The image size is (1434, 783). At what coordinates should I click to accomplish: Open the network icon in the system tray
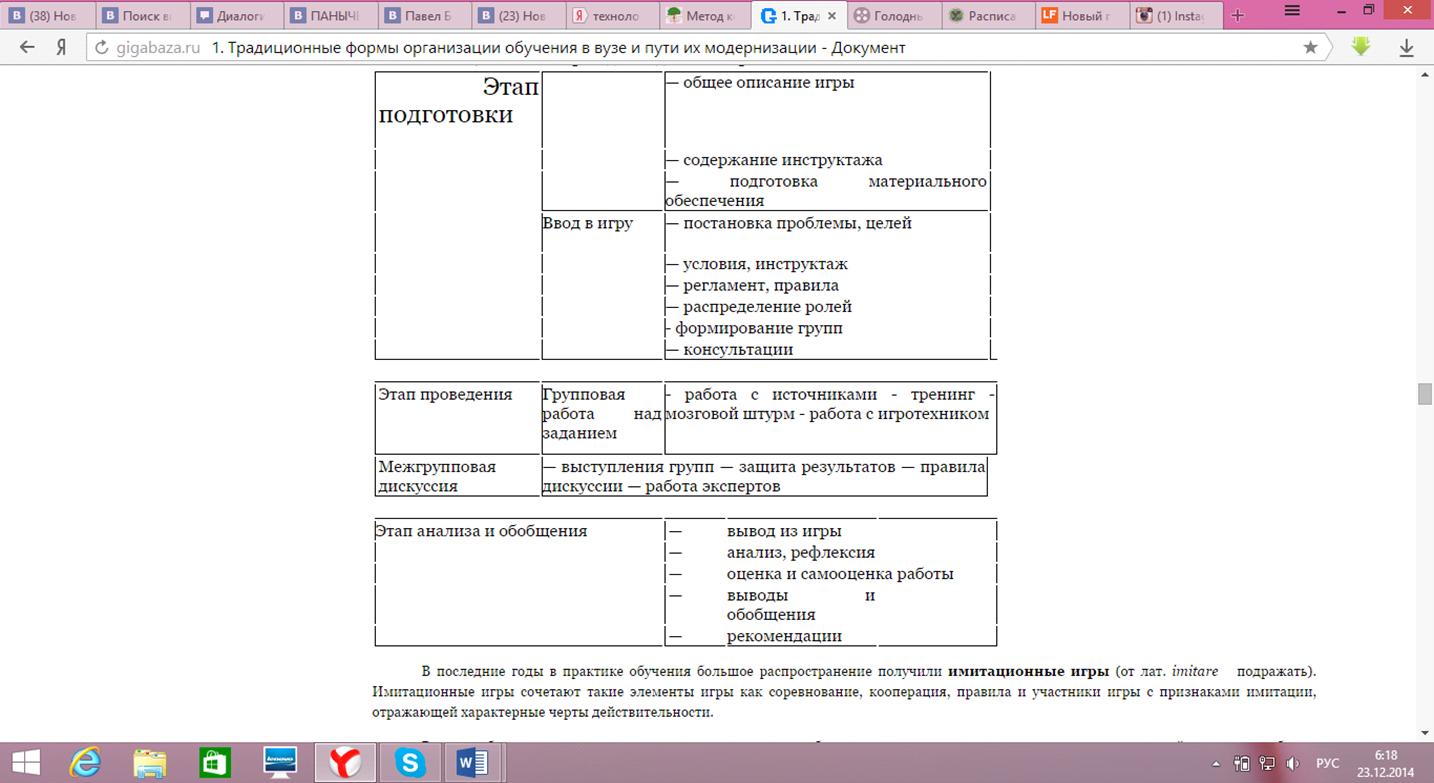(1266, 763)
